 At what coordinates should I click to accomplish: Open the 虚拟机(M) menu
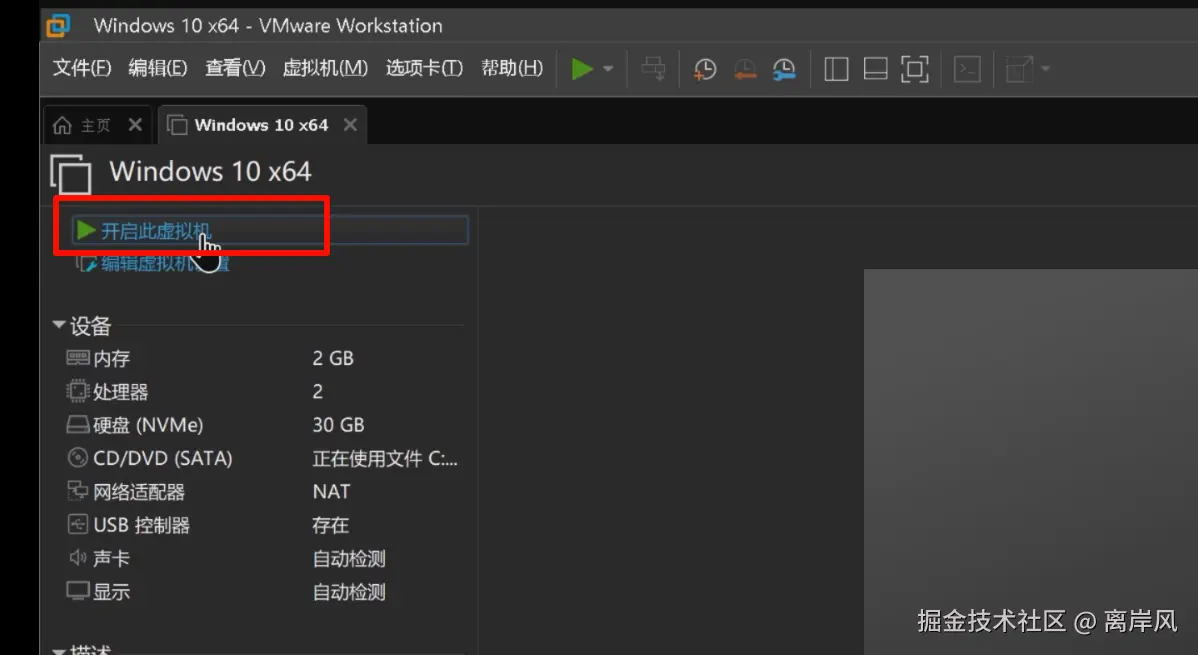325,68
